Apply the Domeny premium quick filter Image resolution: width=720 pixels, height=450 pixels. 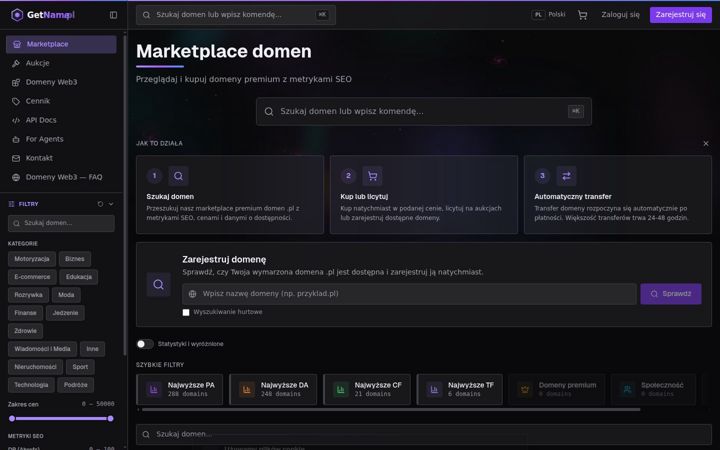[x=557, y=389]
